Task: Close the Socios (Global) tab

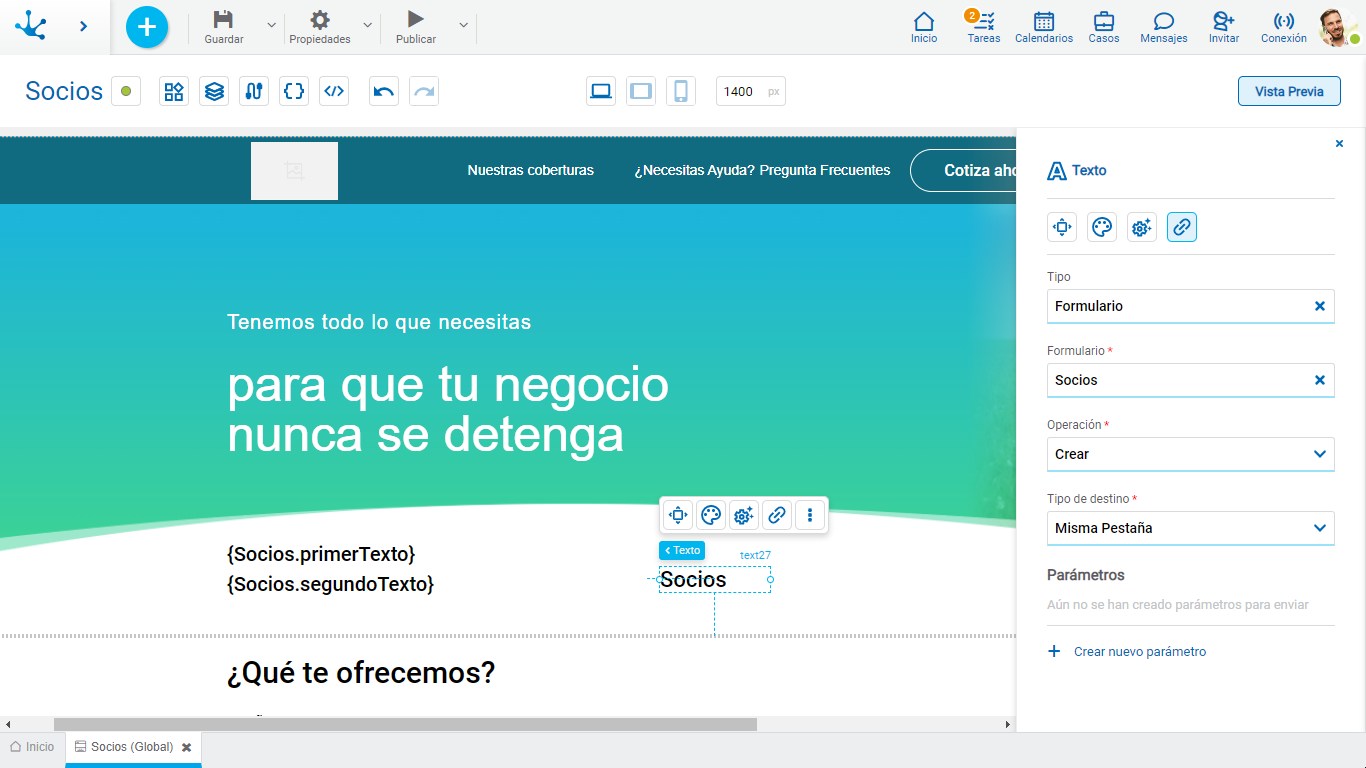Action: click(x=186, y=747)
